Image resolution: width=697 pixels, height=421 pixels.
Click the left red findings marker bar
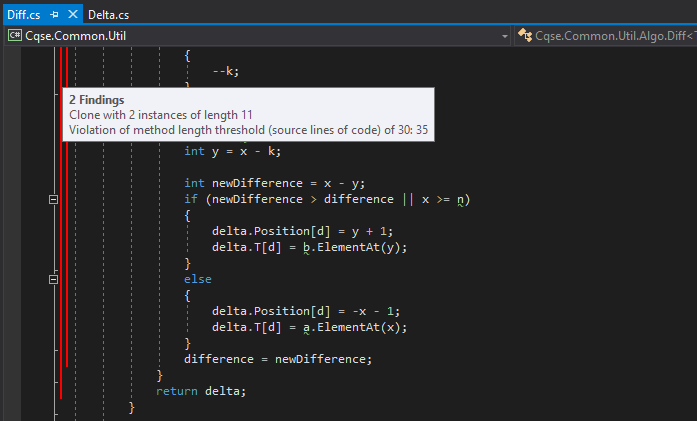61,250
